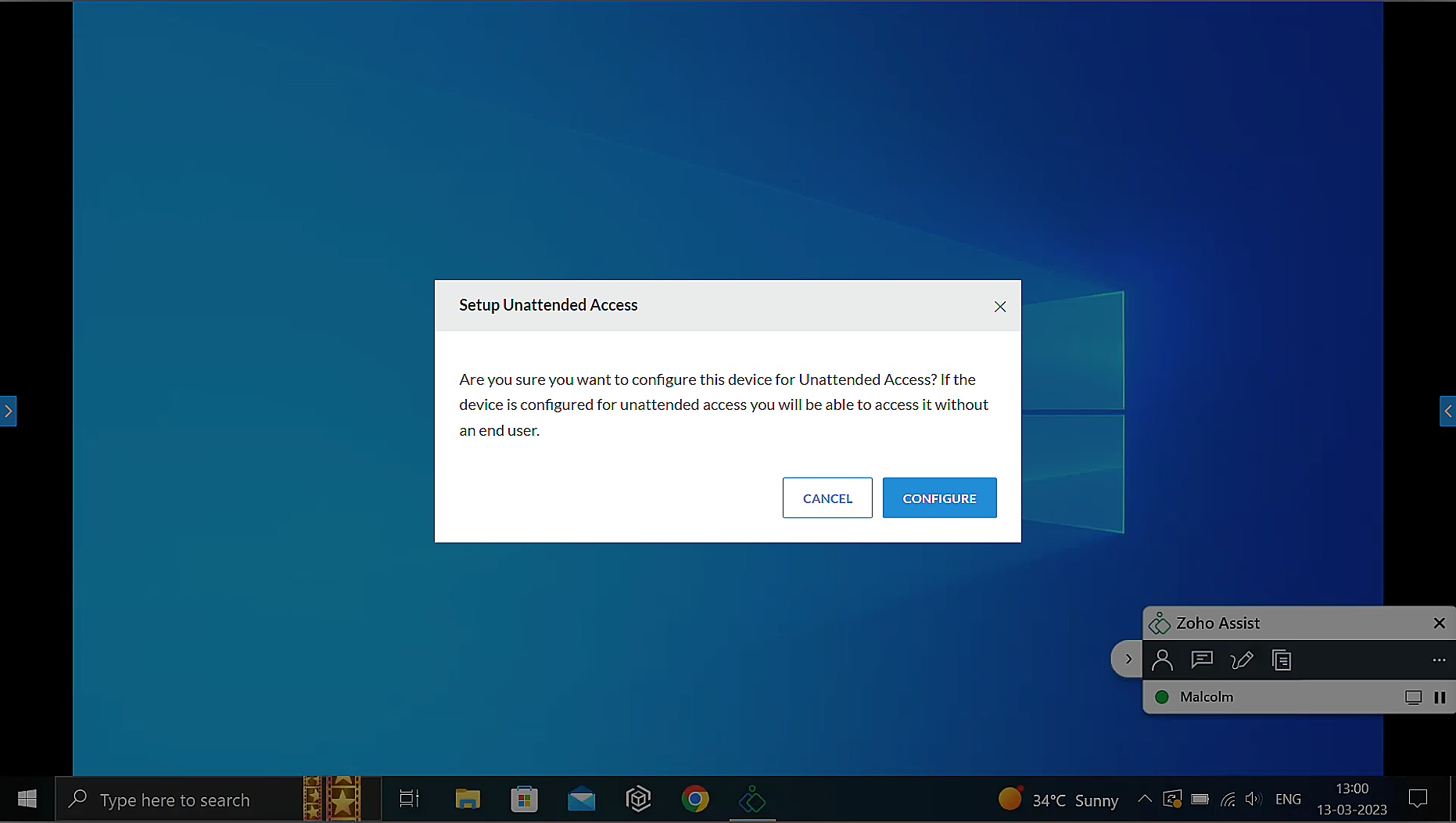Screen dimensions: 1456x823
Task: Toggle the volume speaker icon in the tray
Action: [1253, 799]
